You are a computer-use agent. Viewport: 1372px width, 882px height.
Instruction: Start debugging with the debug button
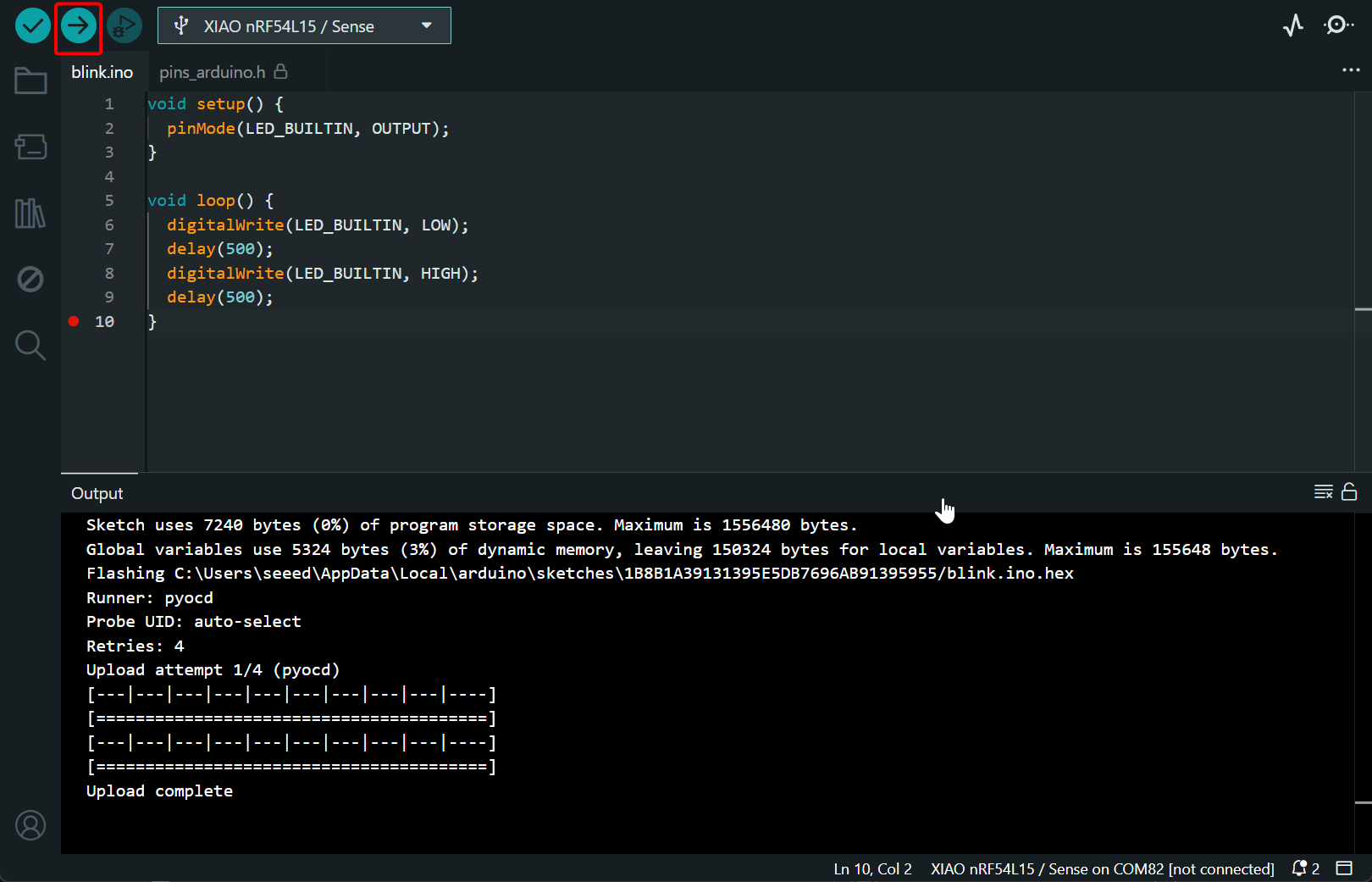click(x=124, y=25)
